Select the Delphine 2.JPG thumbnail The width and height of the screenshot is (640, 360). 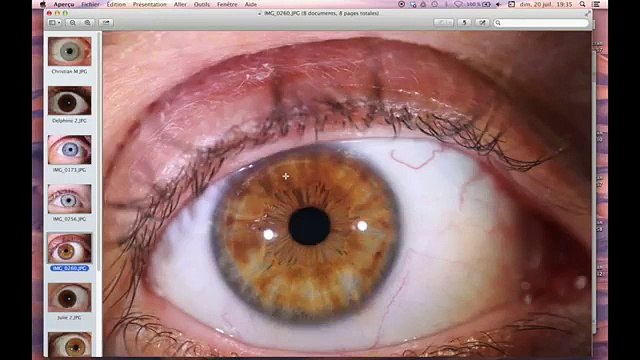pyautogui.click(x=69, y=100)
